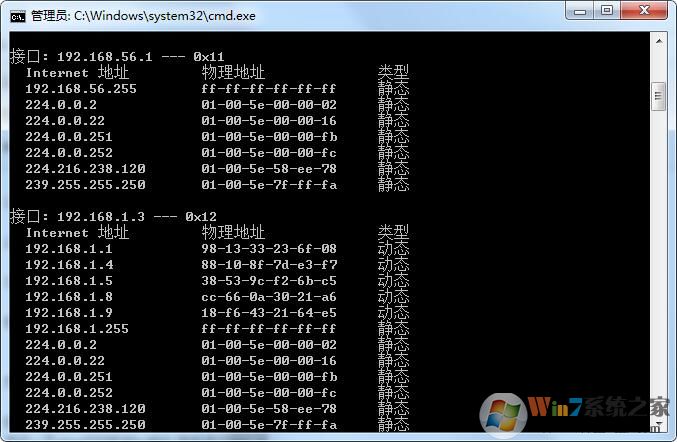
Task: Click the IP address 192.168.56.255
Action: tap(81, 88)
